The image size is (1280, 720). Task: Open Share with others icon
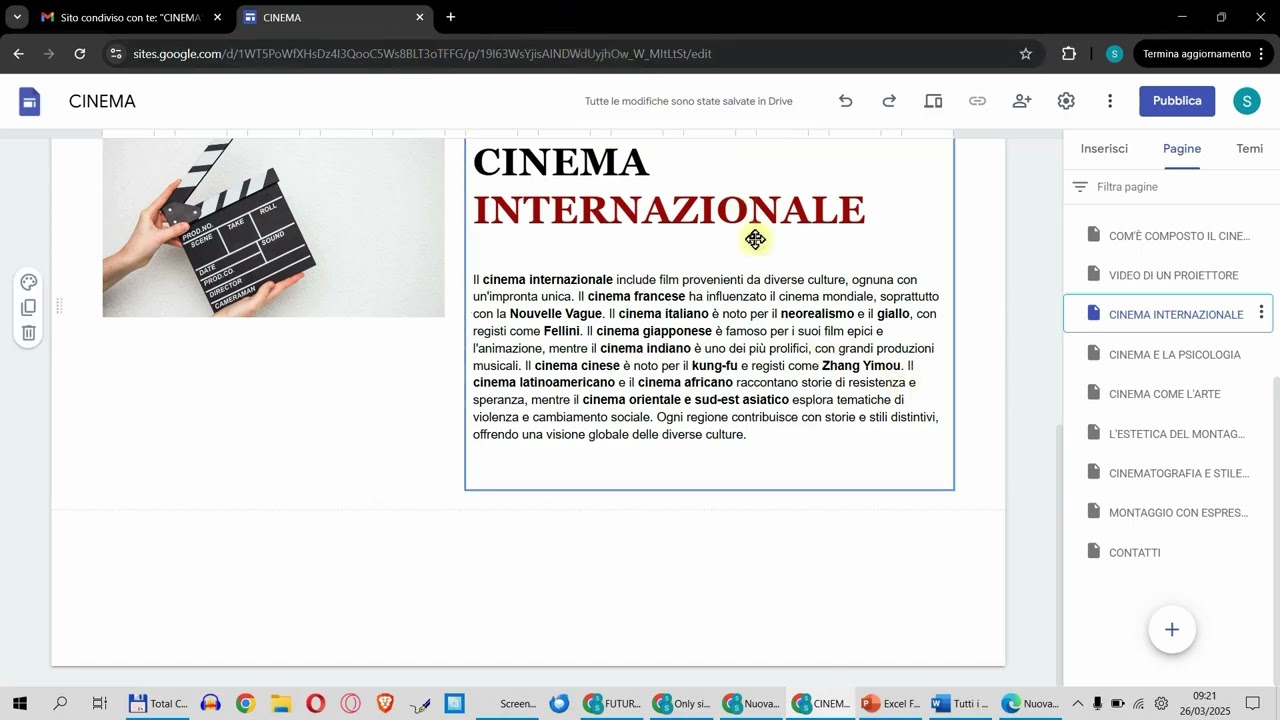point(1022,101)
